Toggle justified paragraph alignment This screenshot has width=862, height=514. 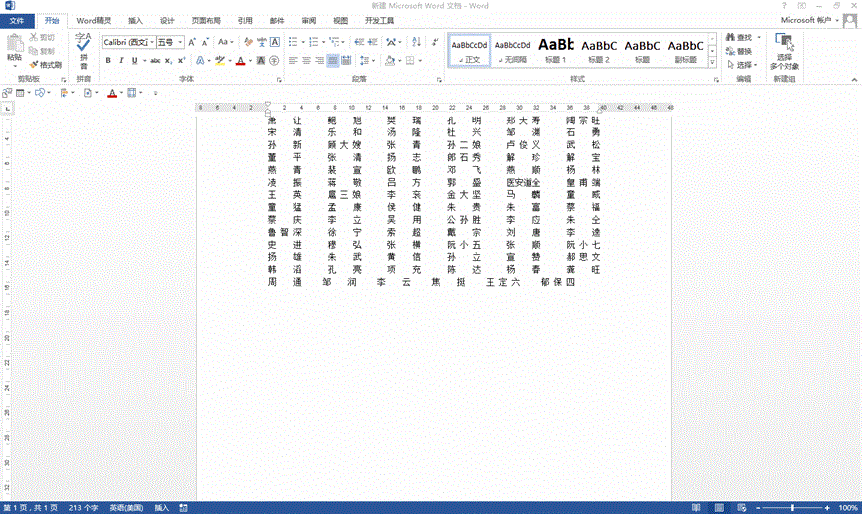click(333, 61)
